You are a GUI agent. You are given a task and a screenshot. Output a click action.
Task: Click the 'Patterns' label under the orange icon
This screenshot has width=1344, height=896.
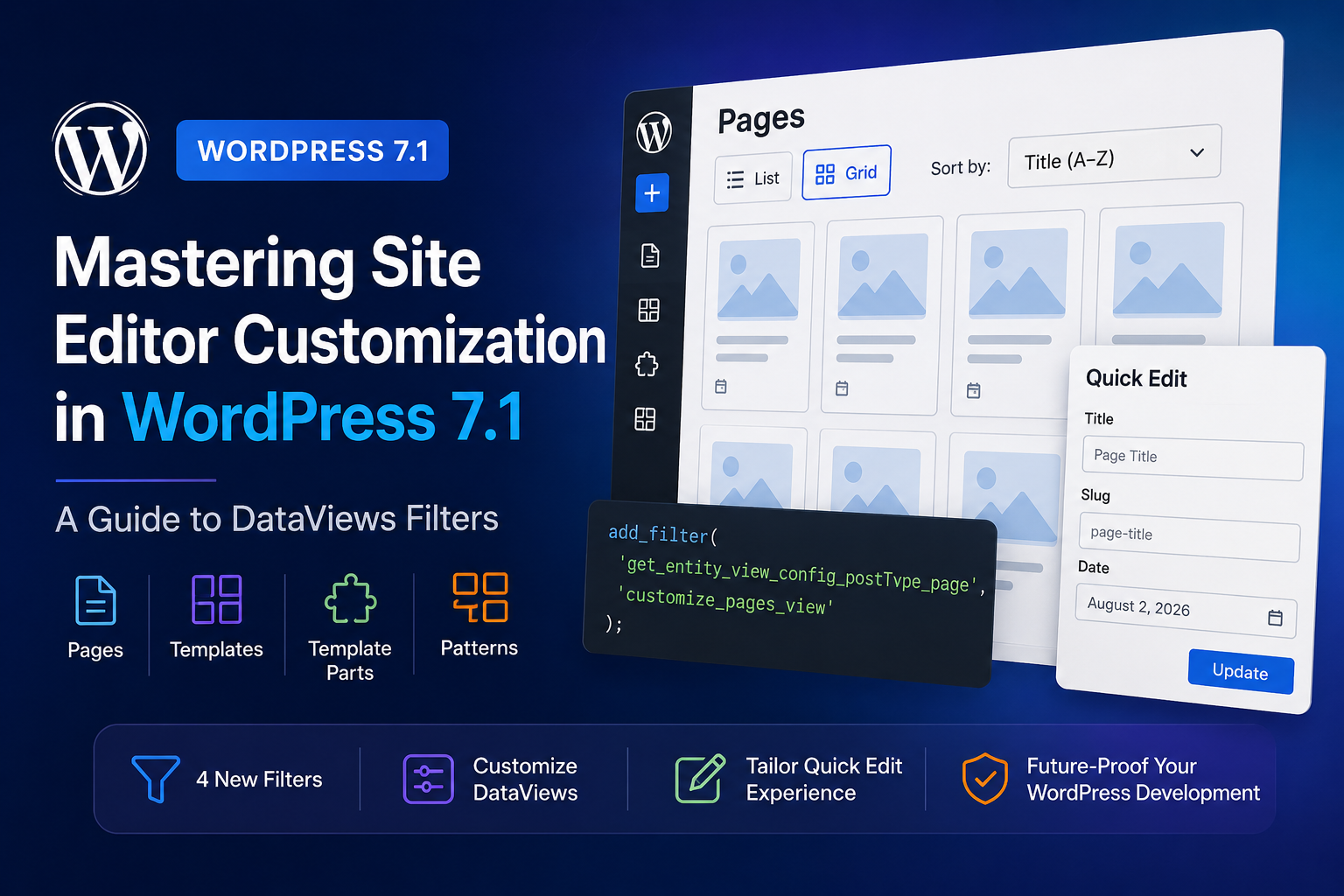click(x=479, y=647)
